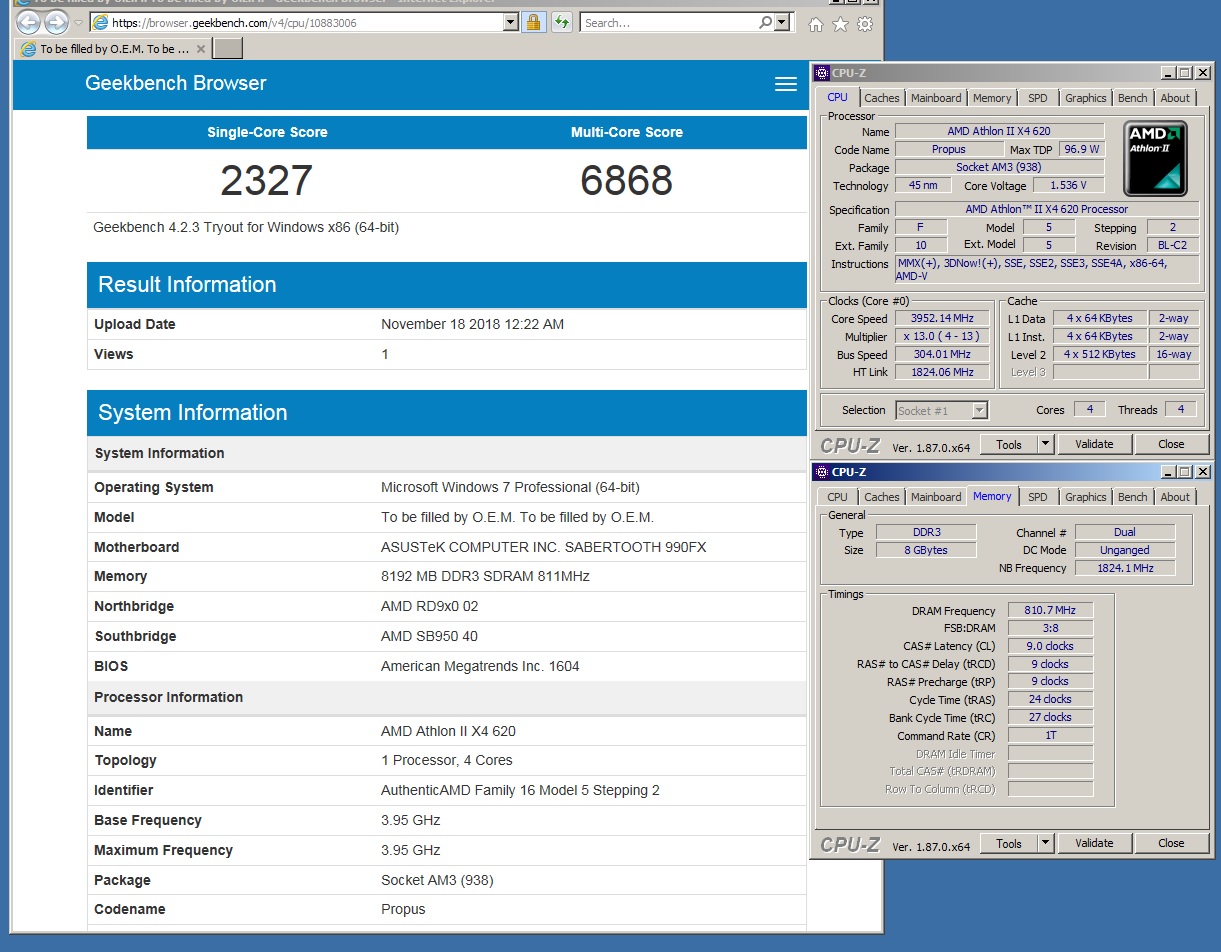The height and width of the screenshot is (952, 1221).
Task: Open Mainboard tab in bottom CPU-Z
Action: click(936, 497)
